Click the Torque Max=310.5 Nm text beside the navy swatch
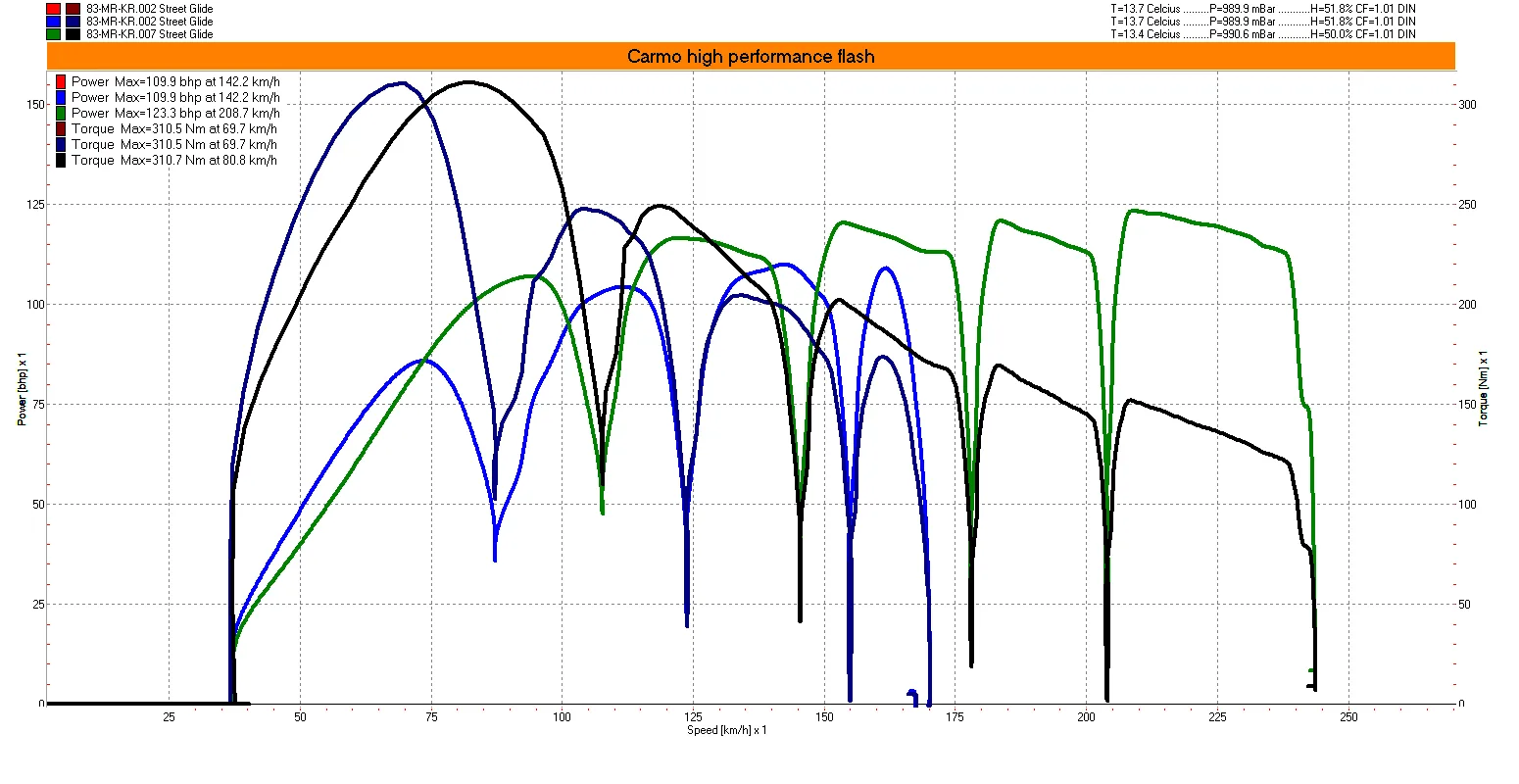 coord(174,144)
